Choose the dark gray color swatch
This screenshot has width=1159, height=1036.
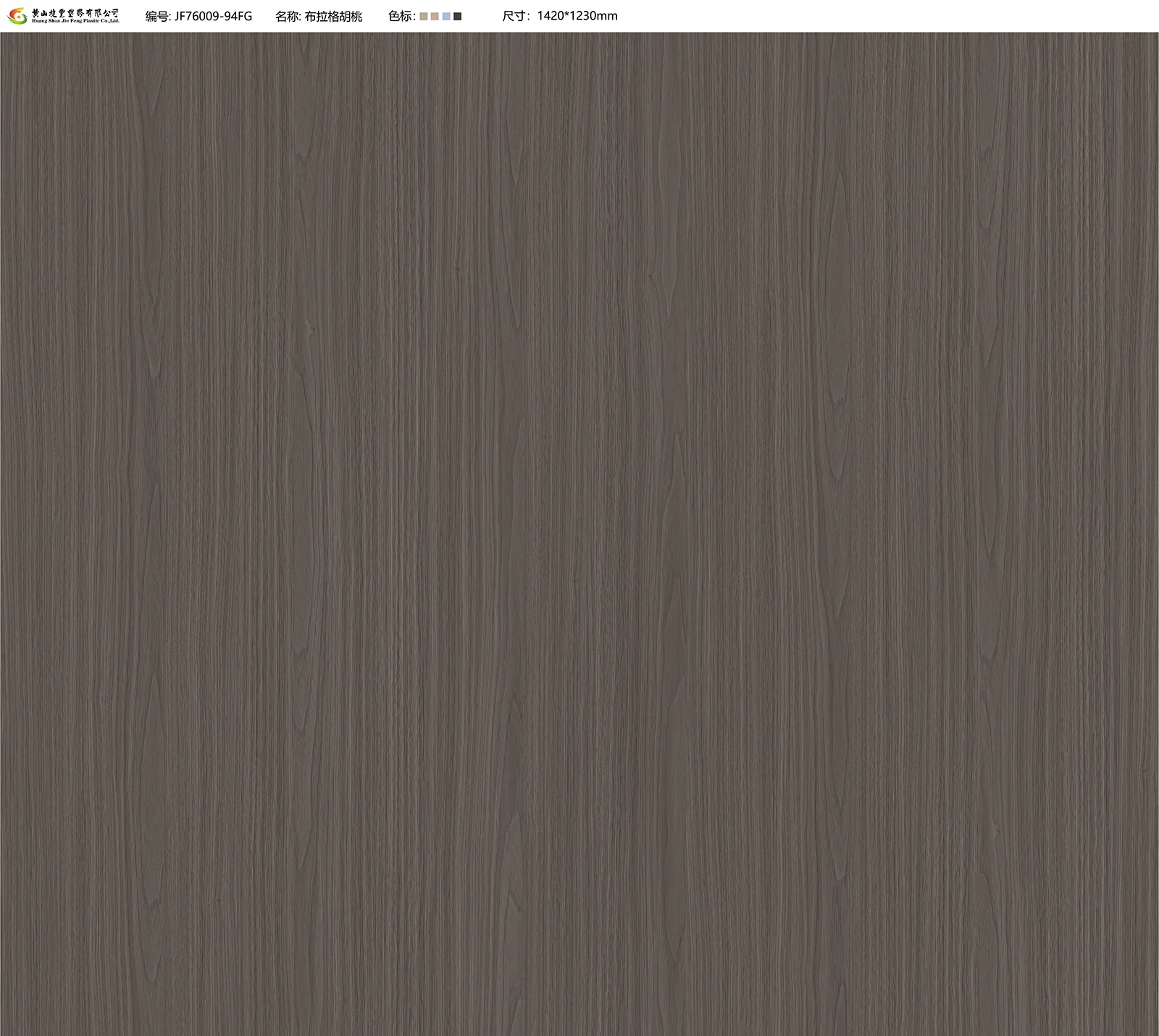point(457,16)
